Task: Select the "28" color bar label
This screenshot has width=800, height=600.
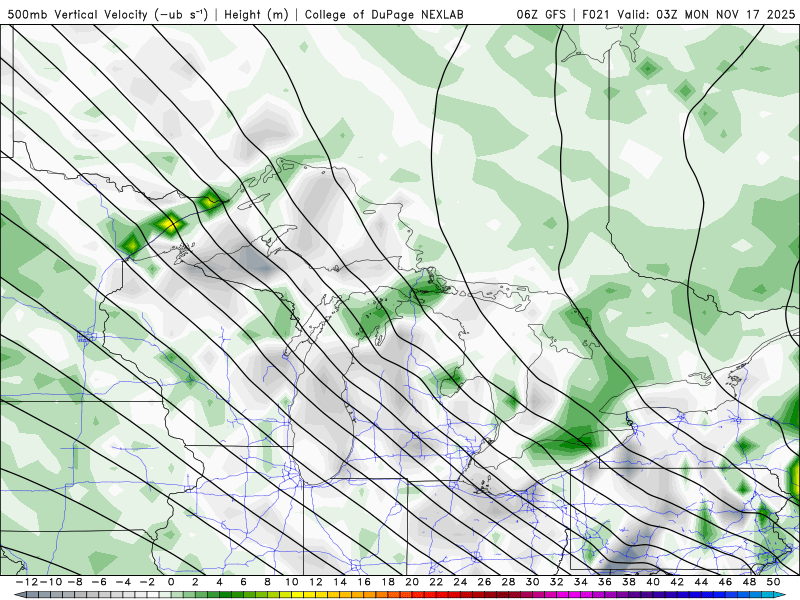Action: pos(509,582)
